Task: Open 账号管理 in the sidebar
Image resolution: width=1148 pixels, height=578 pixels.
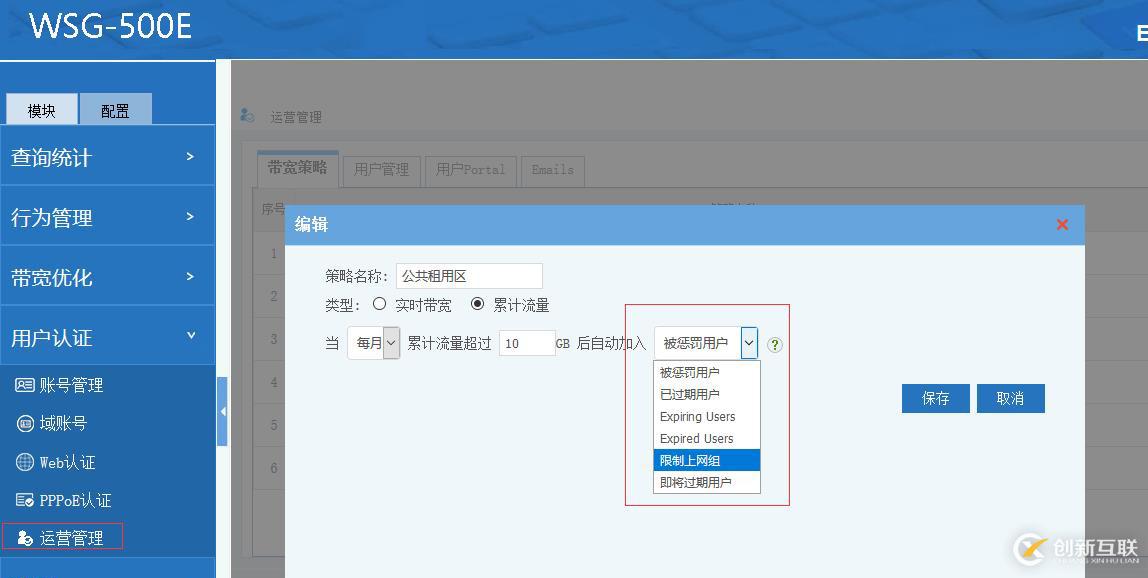Action: (70, 385)
